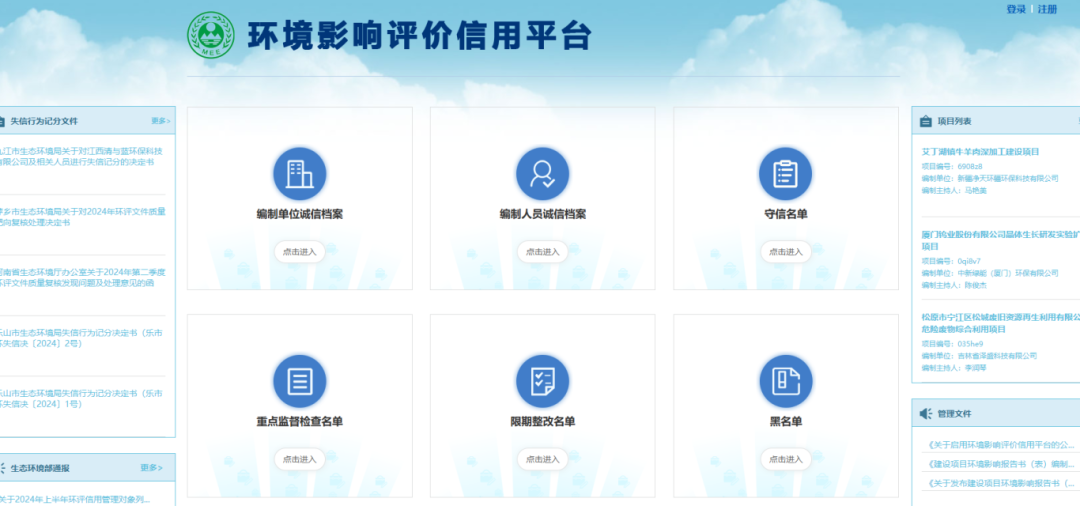1080x506 pixels.
Task: Open the 编制单位诚信档案 title text
Action: [x=300, y=215]
